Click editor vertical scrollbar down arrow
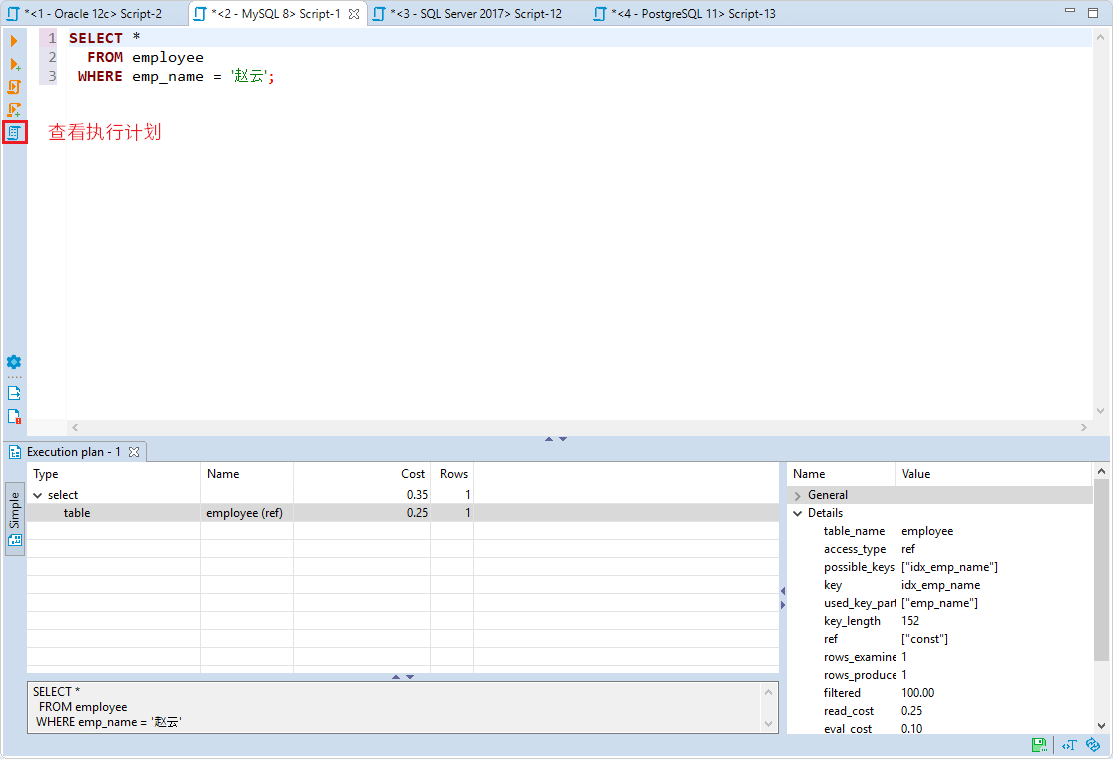This screenshot has height=759, width=1113. (x=1100, y=411)
